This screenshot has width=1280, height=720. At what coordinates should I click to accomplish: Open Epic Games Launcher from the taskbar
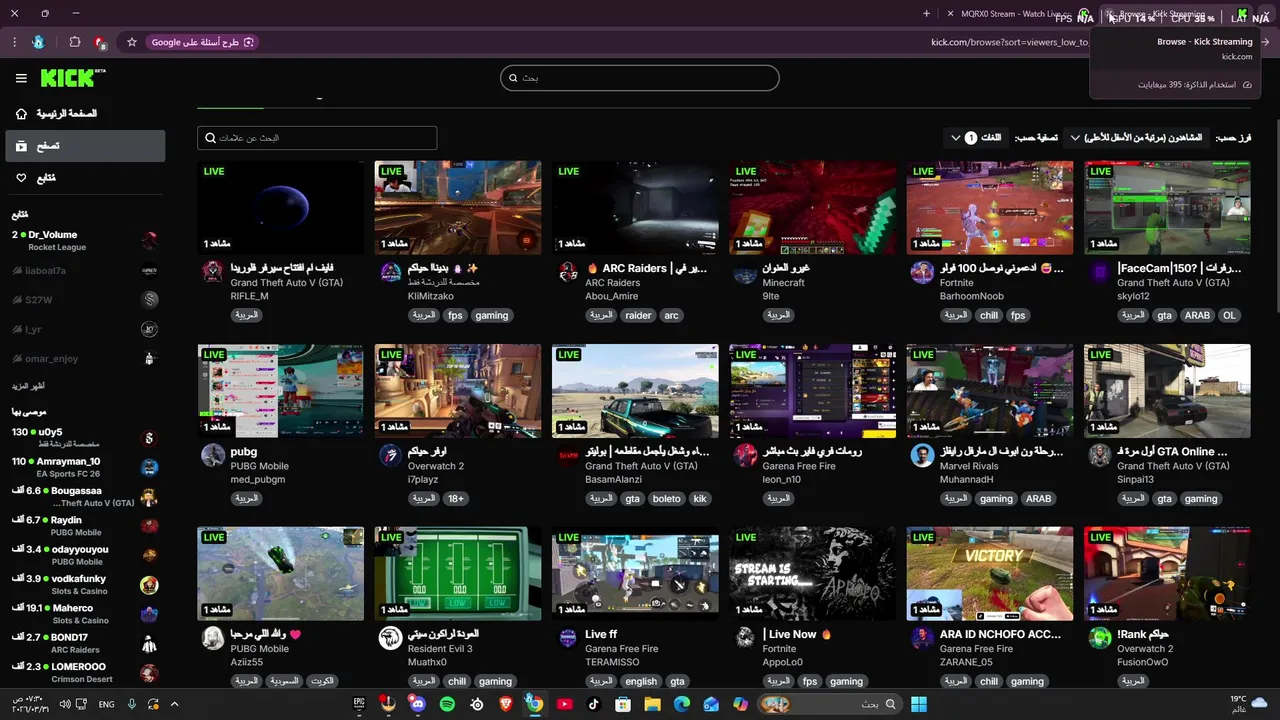[x=359, y=704]
